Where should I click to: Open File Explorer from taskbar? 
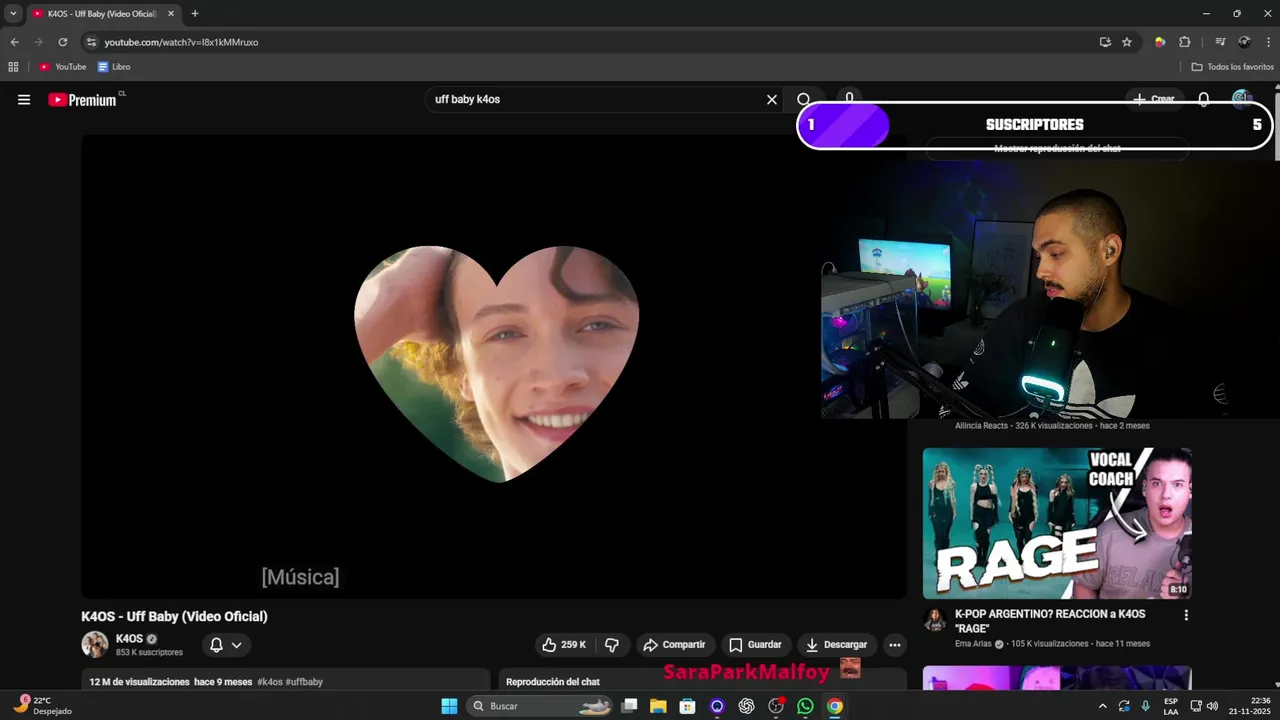pos(658,706)
